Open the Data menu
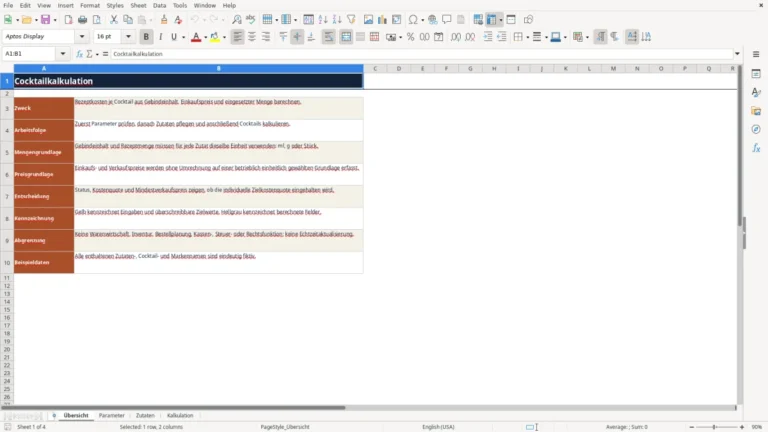Viewport: 768px width, 432px height. (x=159, y=5)
